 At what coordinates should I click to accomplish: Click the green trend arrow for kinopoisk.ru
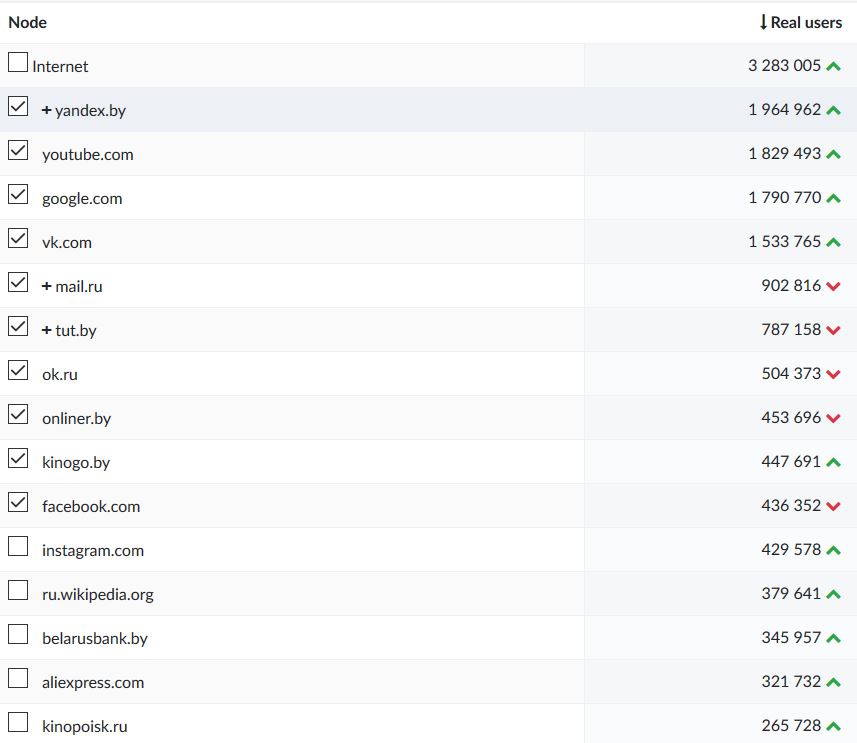tap(833, 726)
